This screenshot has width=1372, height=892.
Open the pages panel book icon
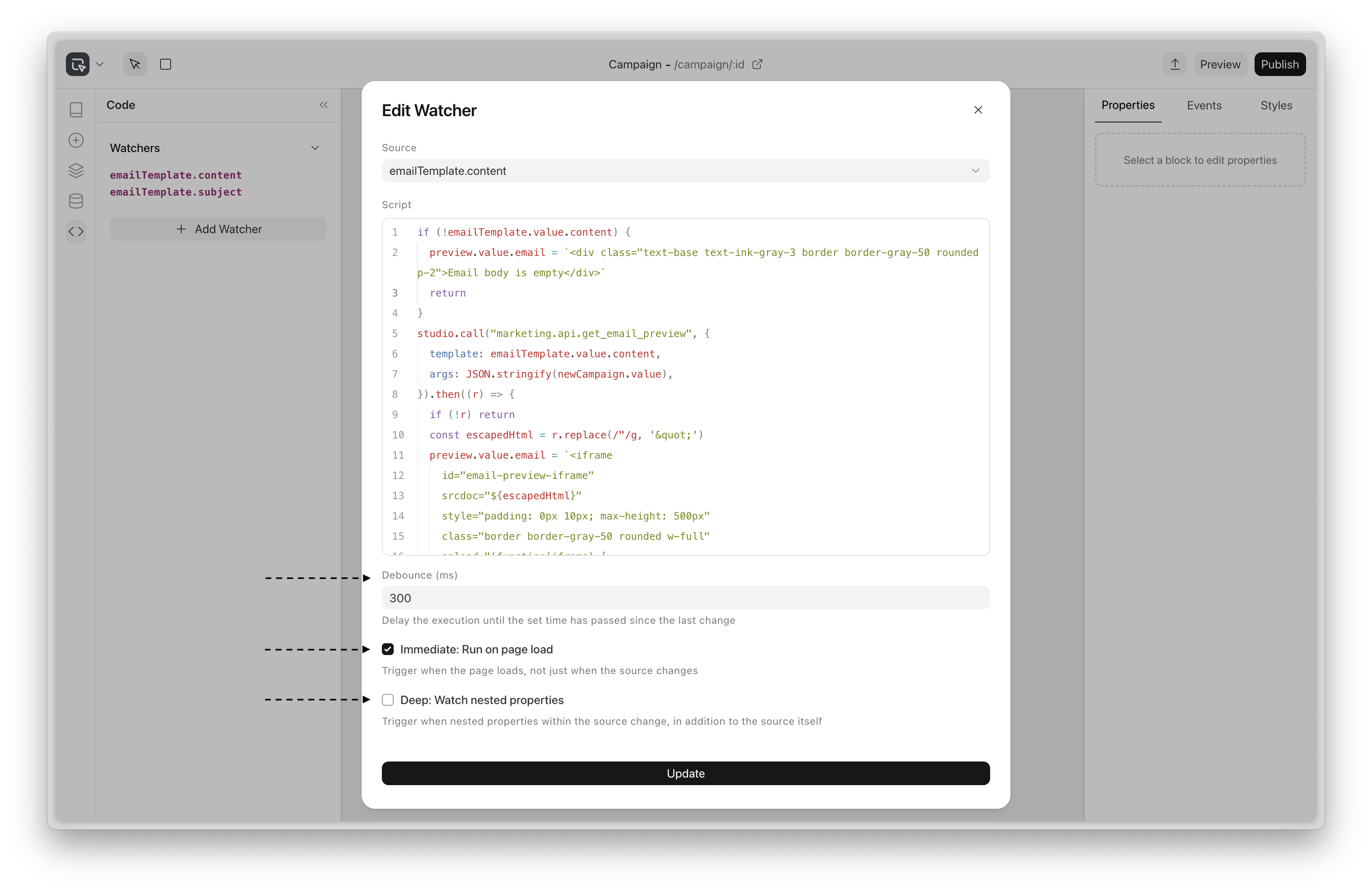tap(76, 109)
